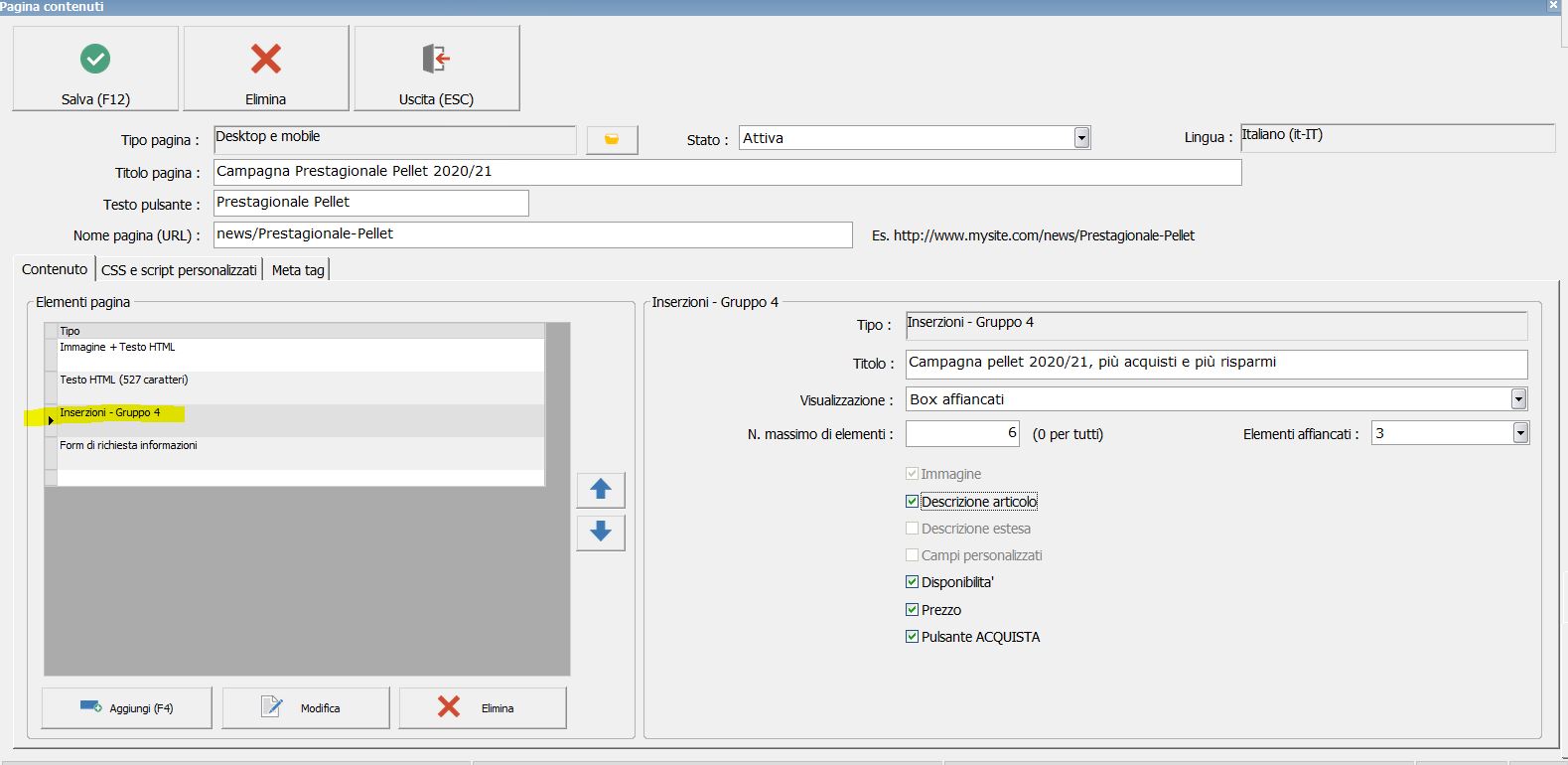Click the Testo pulsante input field
This screenshot has height=765, width=1568.
[371, 203]
